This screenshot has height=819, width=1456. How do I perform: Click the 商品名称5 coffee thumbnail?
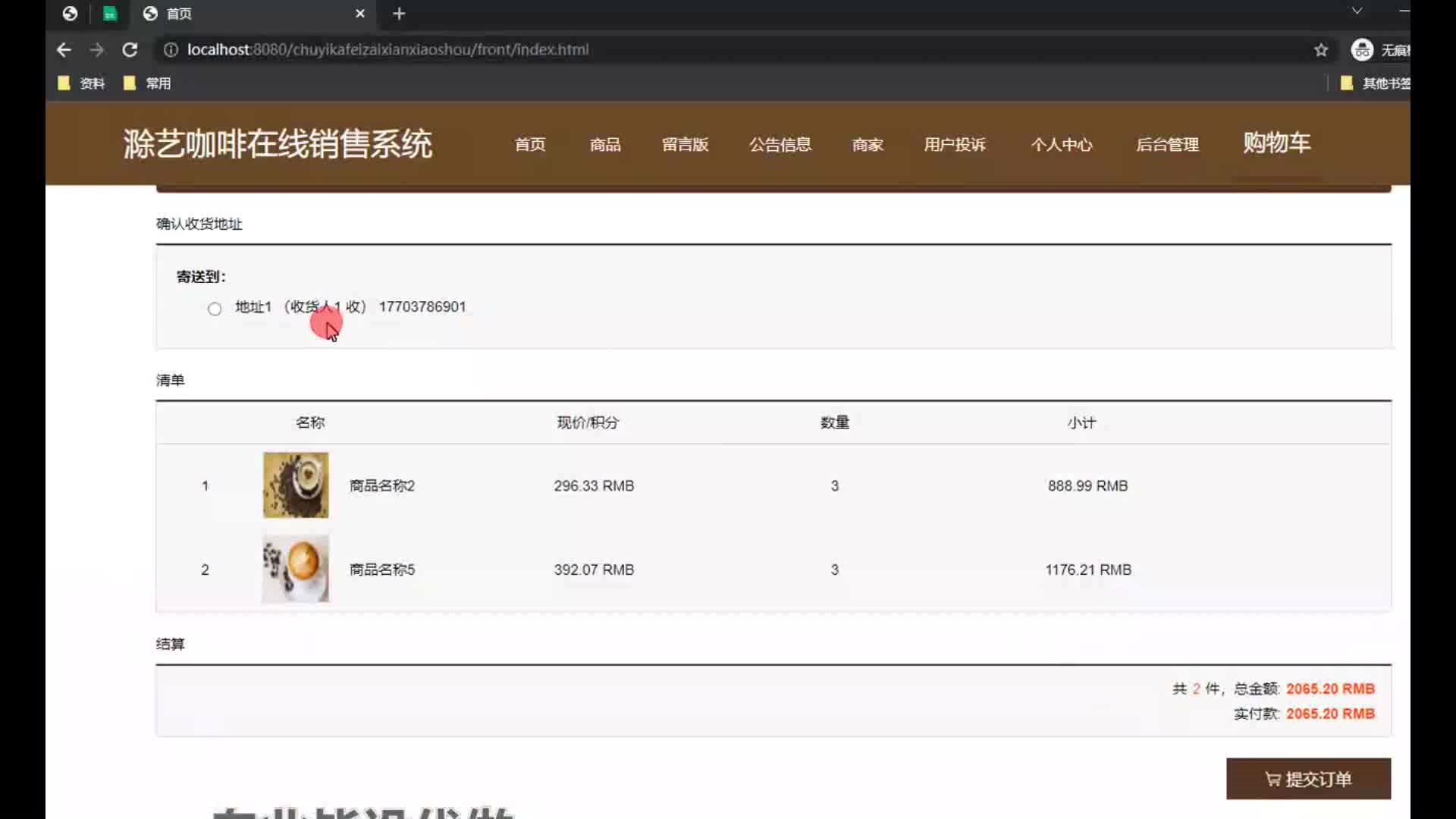[296, 569]
